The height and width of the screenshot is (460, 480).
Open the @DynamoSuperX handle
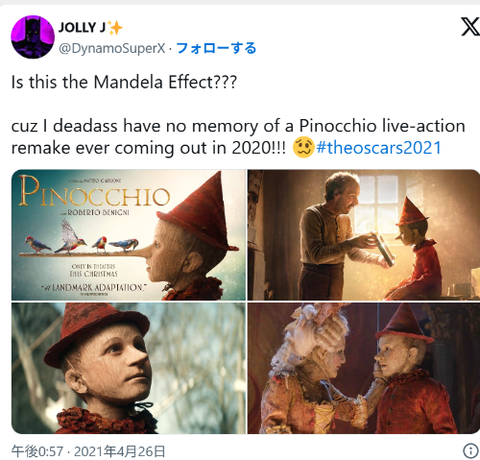(x=112, y=49)
